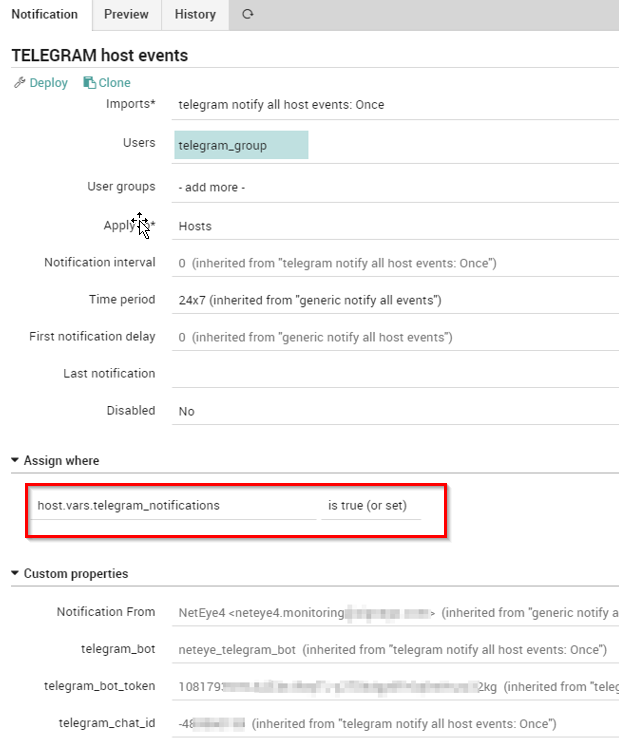This screenshot has width=619, height=750.
Task: Click the User groups 'add more' field
Action: (395, 187)
